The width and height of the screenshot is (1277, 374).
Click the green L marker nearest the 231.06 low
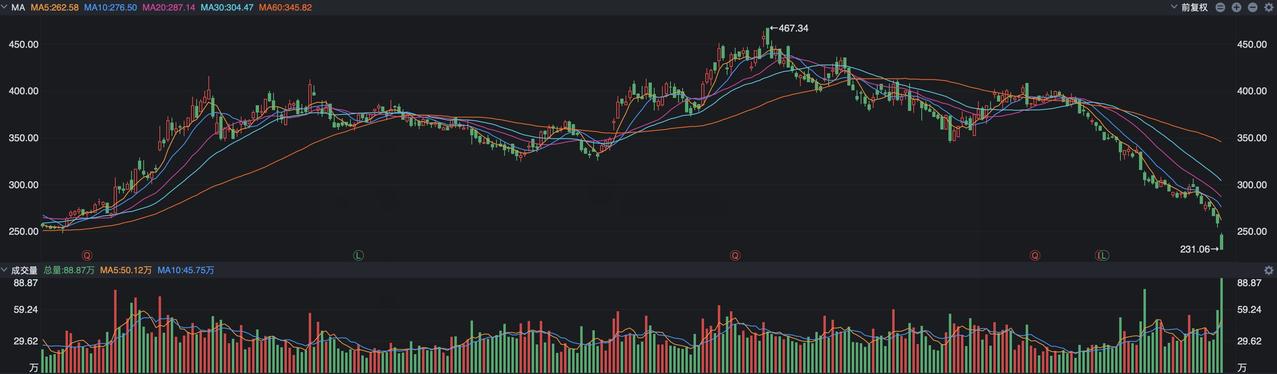[x=1103, y=256]
